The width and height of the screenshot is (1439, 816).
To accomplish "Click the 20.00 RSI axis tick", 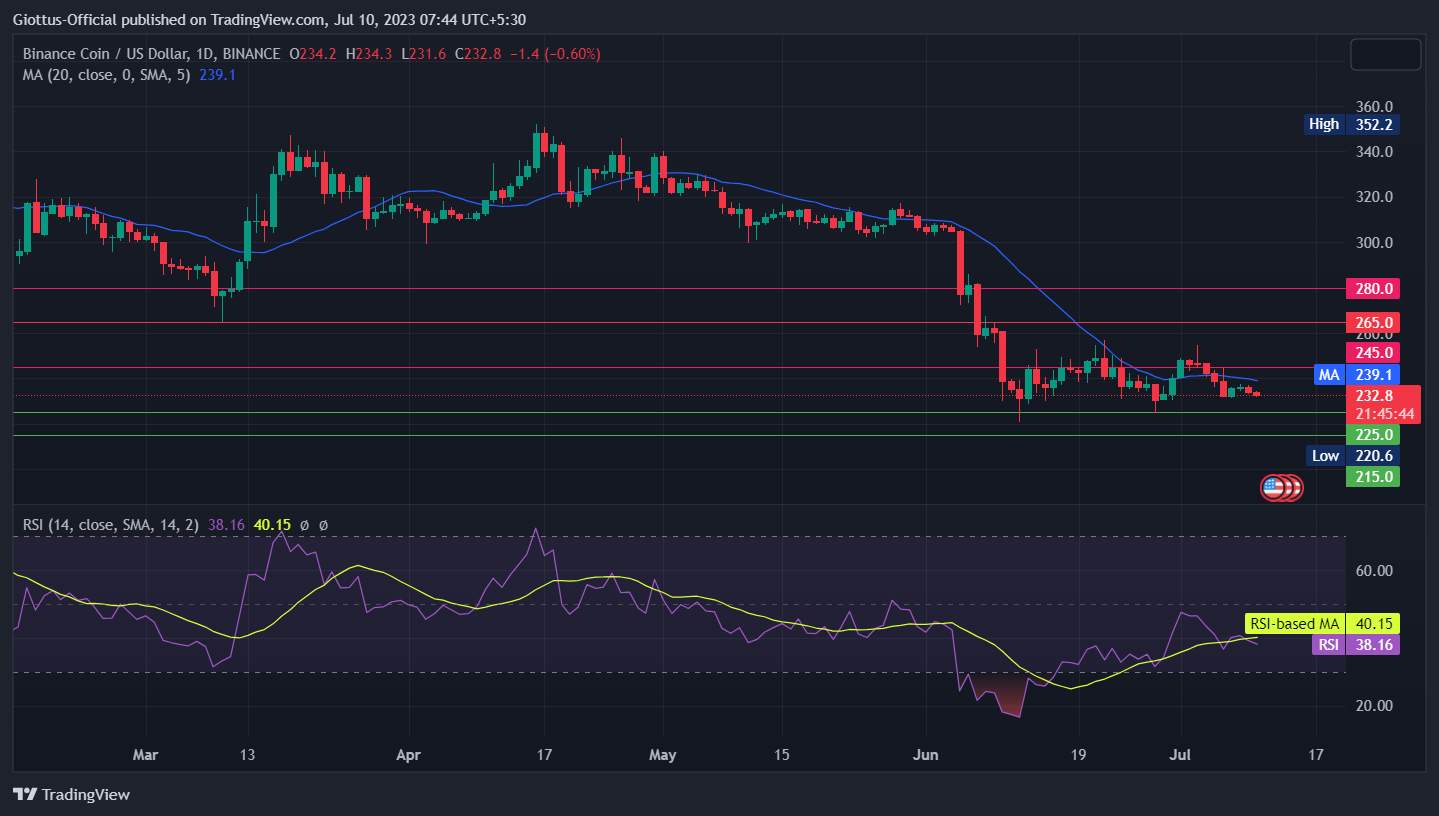I will [x=1373, y=705].
